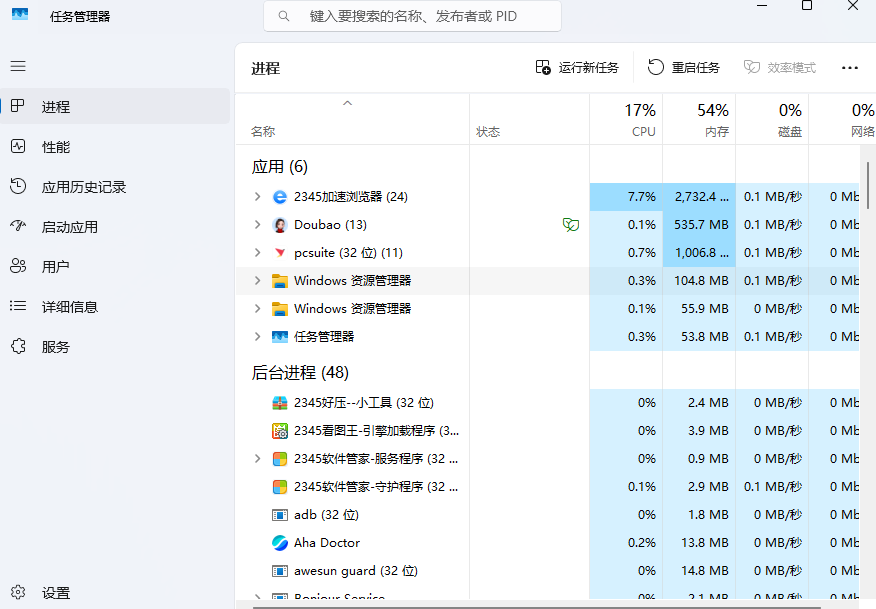Click the 2,732.4 memory value cell
Viewport: 876px width, 609px height.
(699, 197)
